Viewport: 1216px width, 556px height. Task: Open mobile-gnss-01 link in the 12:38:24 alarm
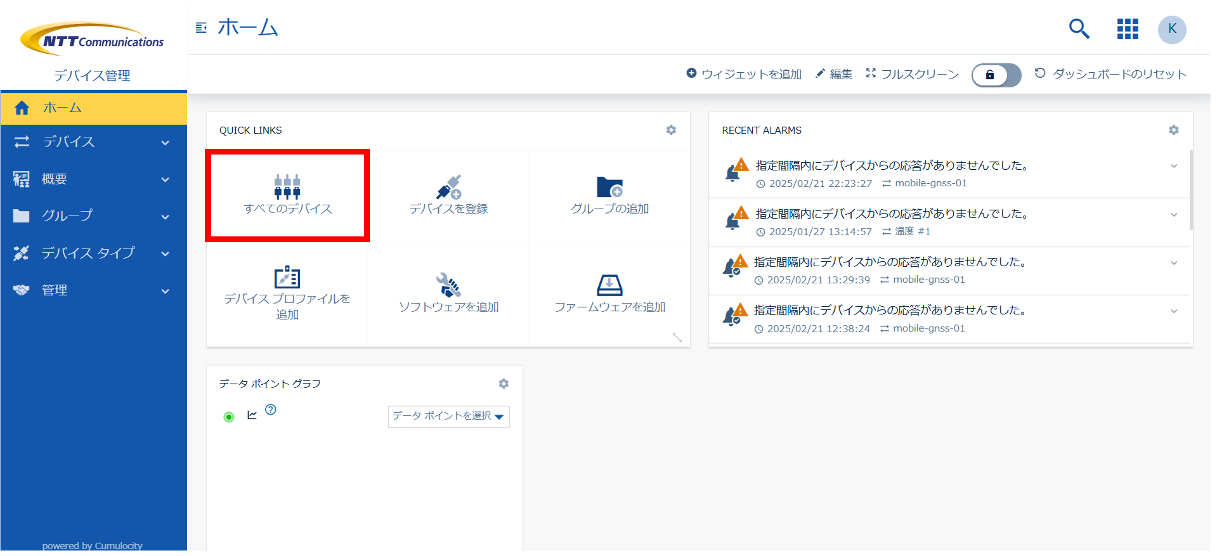(x=929, y=328)
